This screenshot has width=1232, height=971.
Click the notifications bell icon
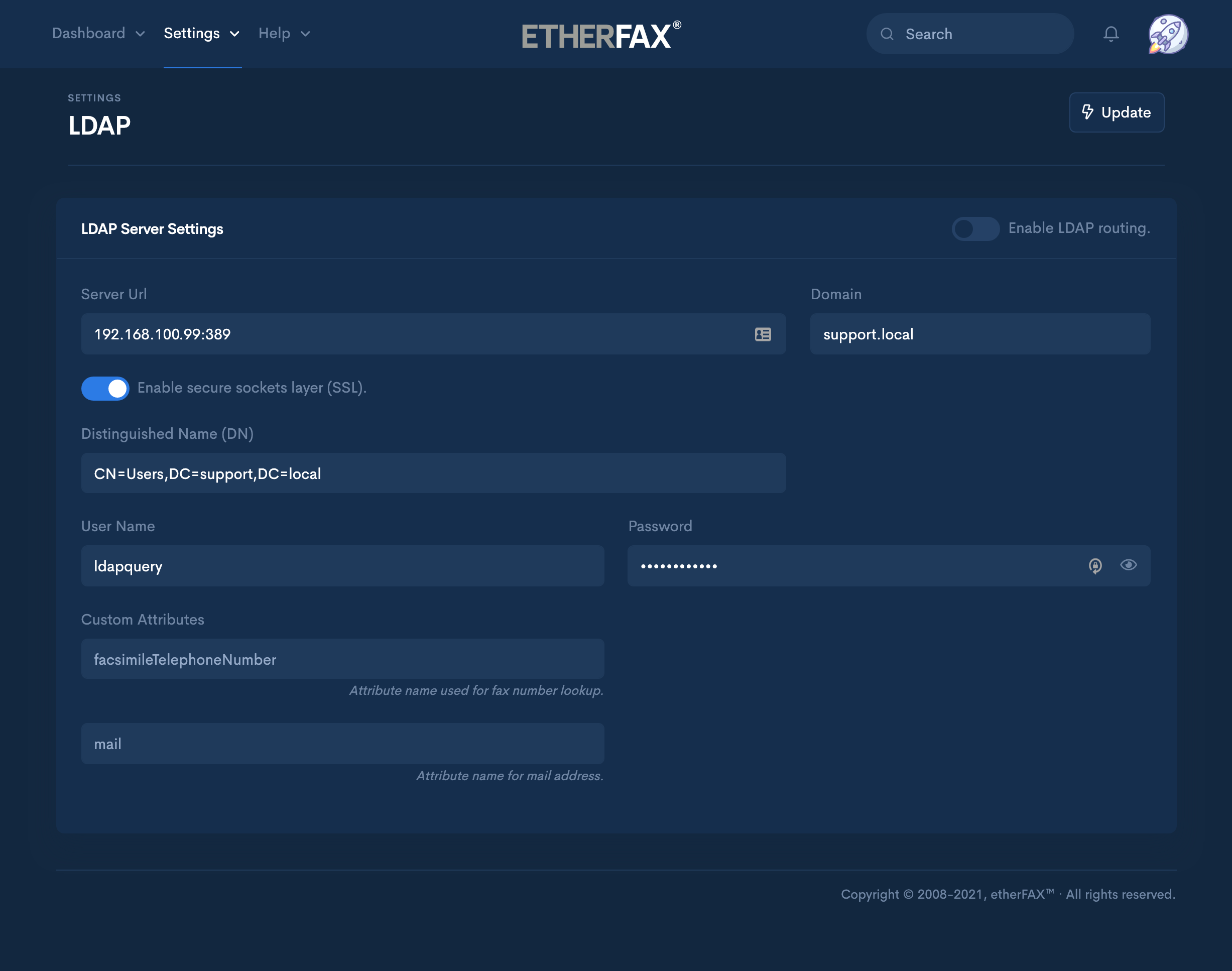pyautogui.click(x=1111, y=34)
